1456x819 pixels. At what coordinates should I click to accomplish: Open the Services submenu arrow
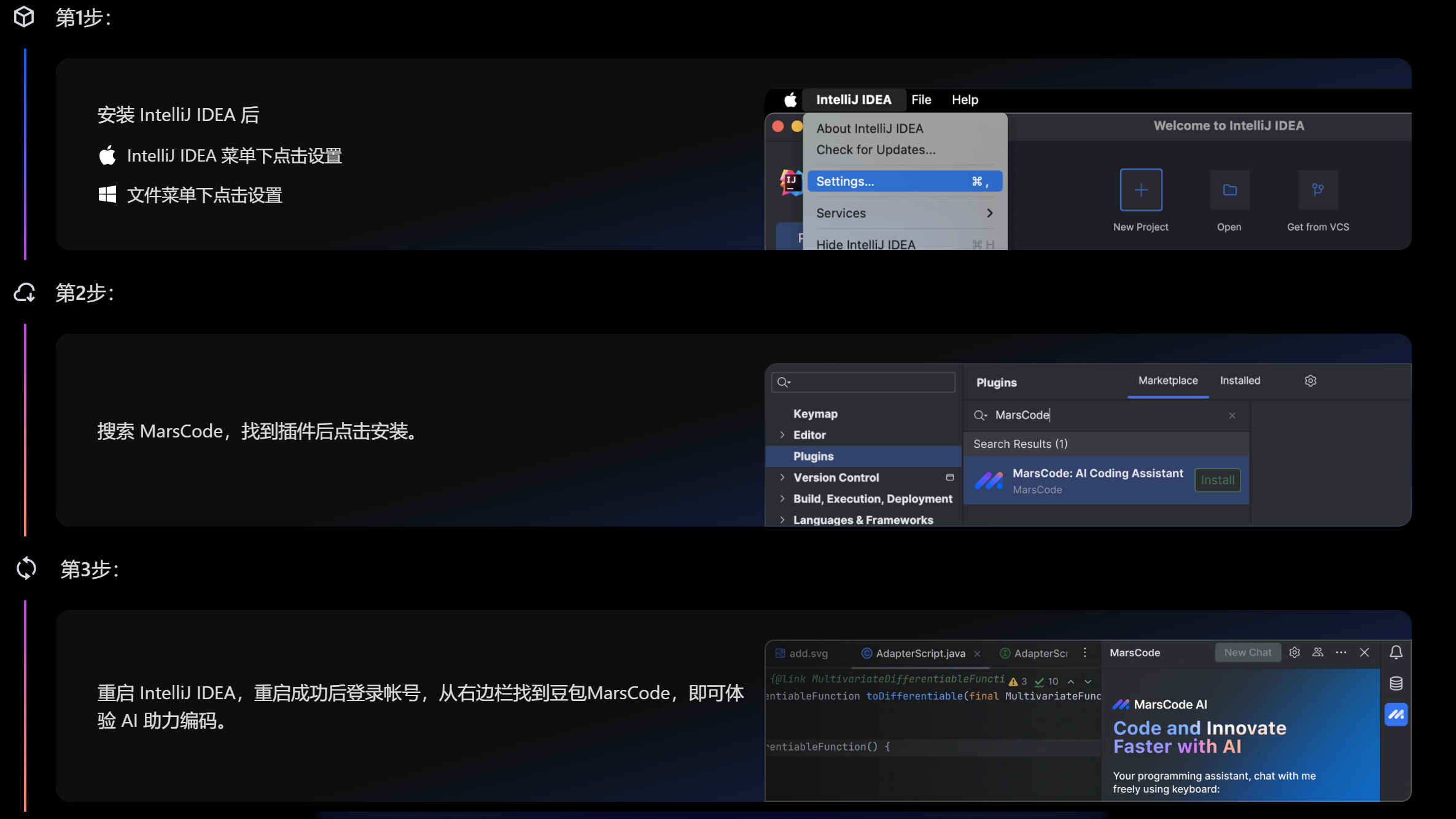[989, 213]
